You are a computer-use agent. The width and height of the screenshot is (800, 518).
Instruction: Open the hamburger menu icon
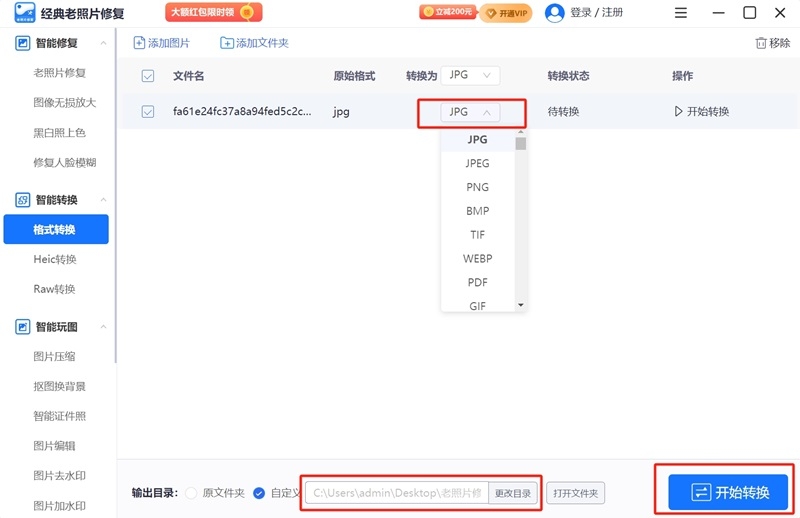[x=681, y=13]
